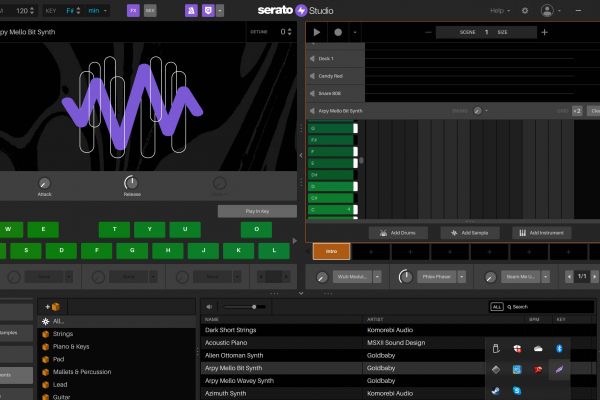Click the green Y key pad

coord(150,229)
